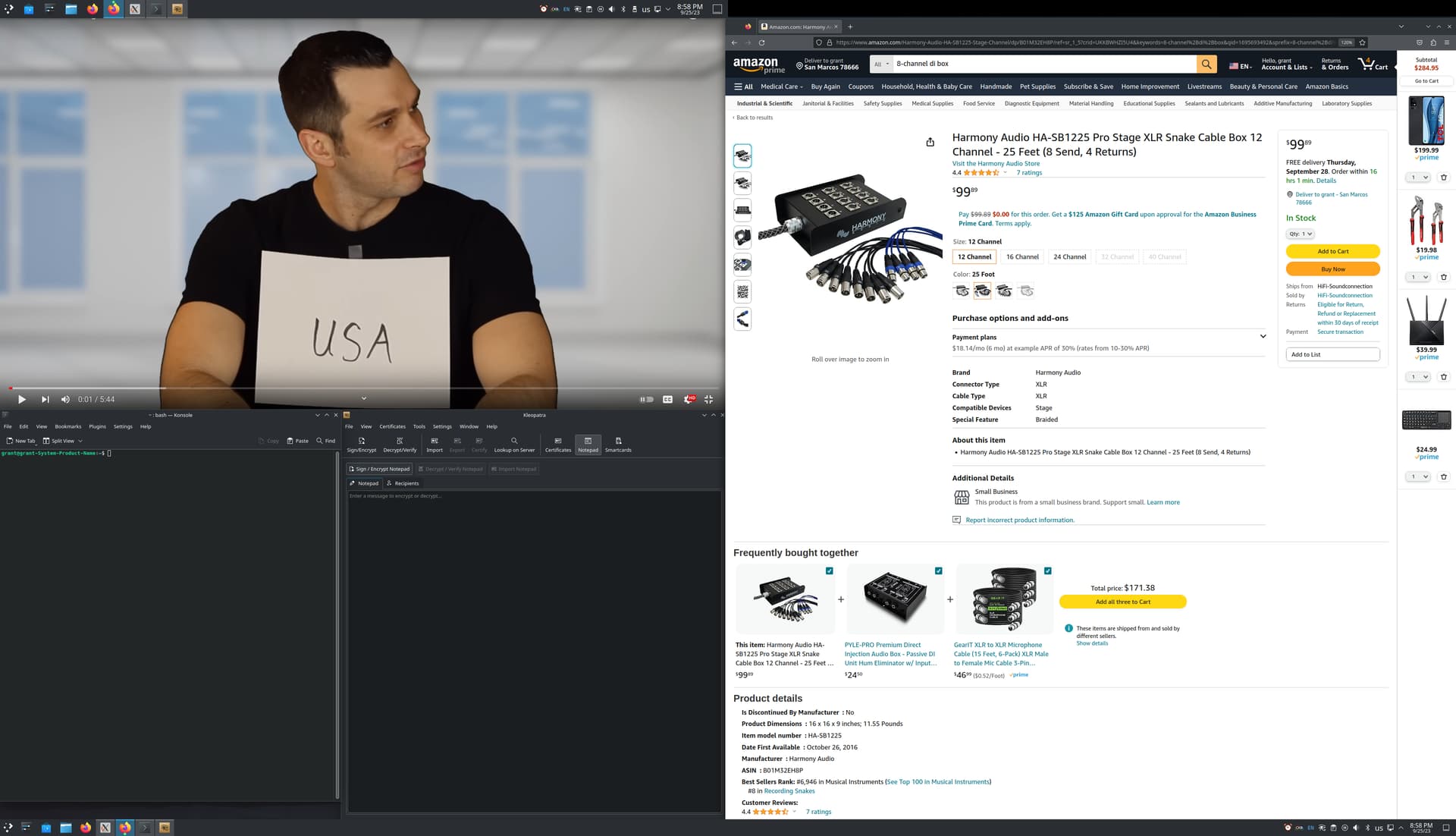Screen dimensions: 1456x836
Task: Expand Split View dropdown arrow in Konsole
Action: pyautogui.click(x=80, y=441)
